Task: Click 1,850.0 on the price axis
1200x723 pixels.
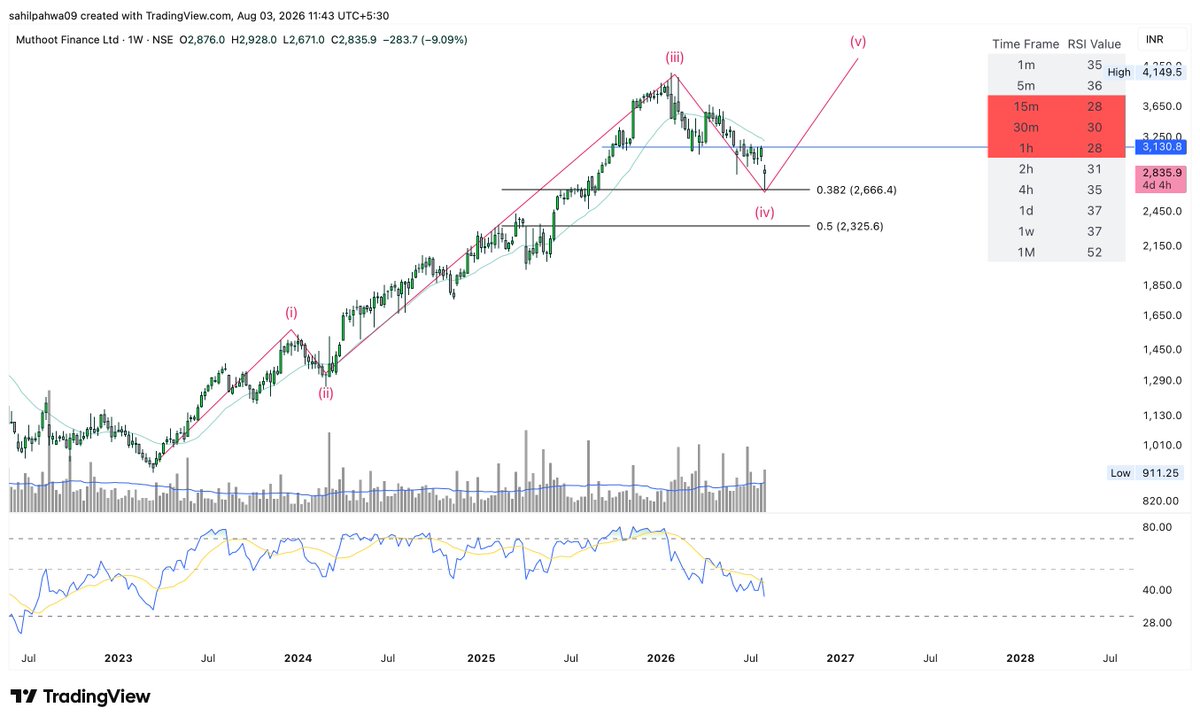Action: (x=1162, y=286)
